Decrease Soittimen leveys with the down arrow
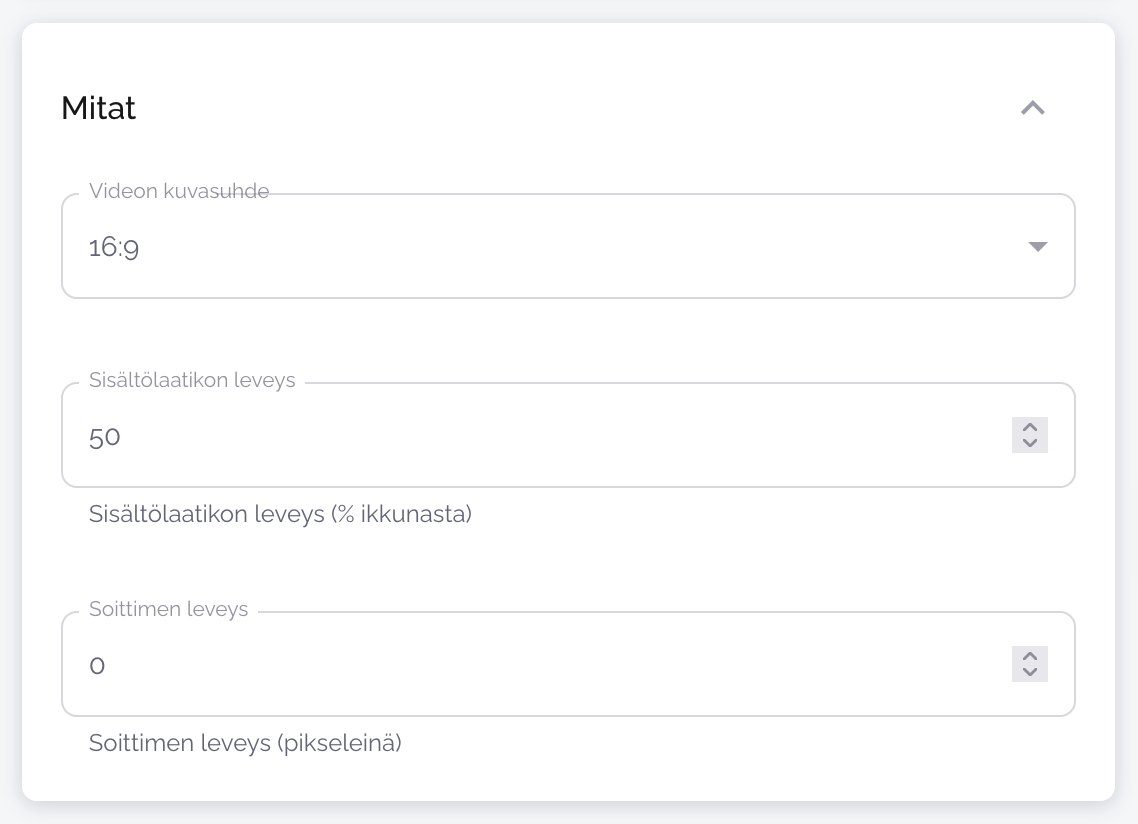1138x824 pixels. tap(1030, 672)
